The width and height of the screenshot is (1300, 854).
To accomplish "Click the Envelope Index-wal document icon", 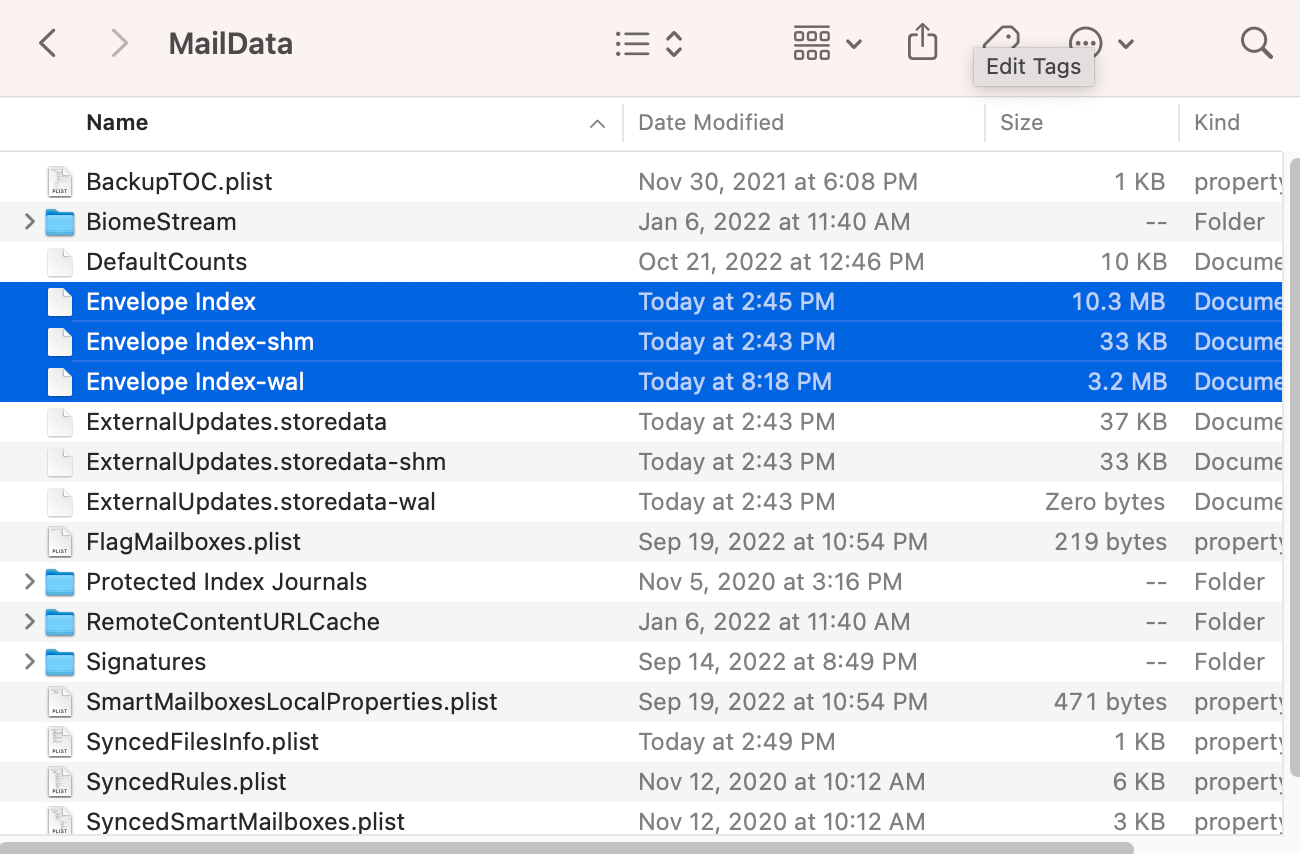I will [60, 382].
